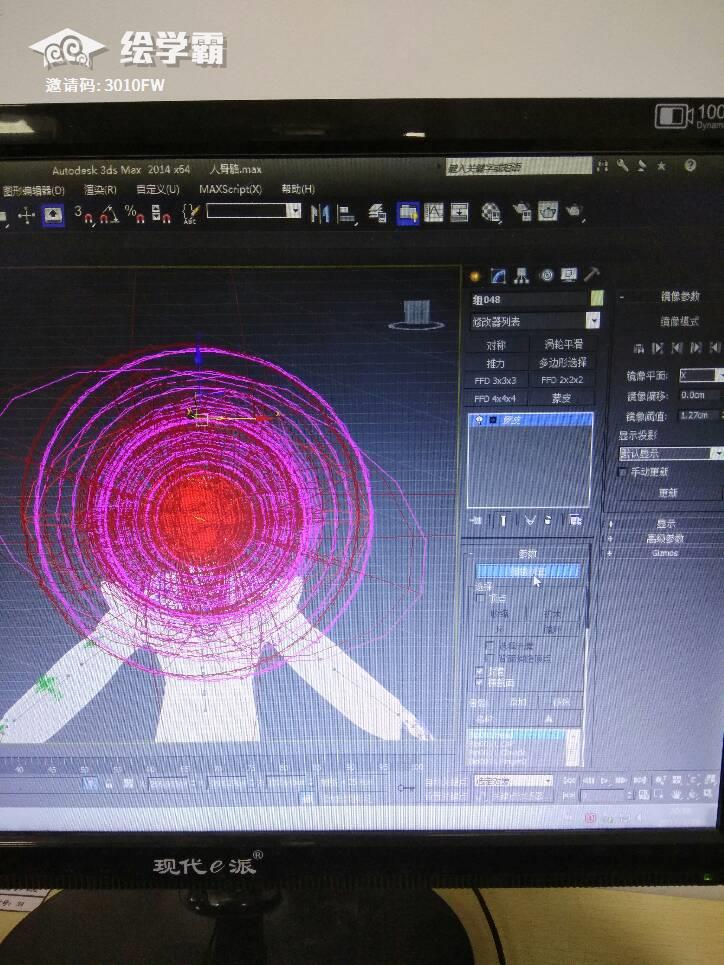724x965 pixels.
Task: Open the Rendered Frame Window
Action: [547, 212]
